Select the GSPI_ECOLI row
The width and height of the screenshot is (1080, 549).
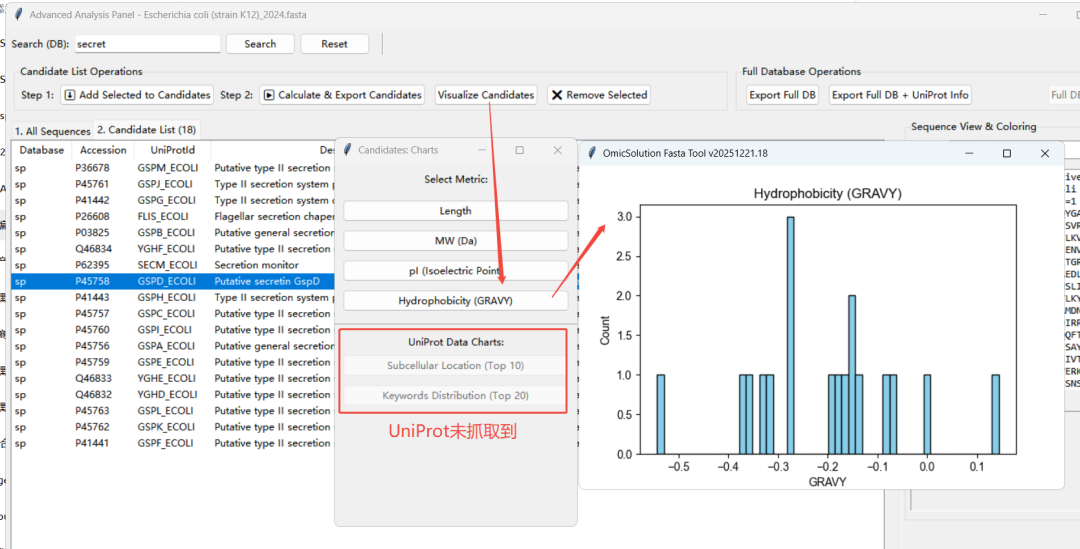[x=173, y=330]
